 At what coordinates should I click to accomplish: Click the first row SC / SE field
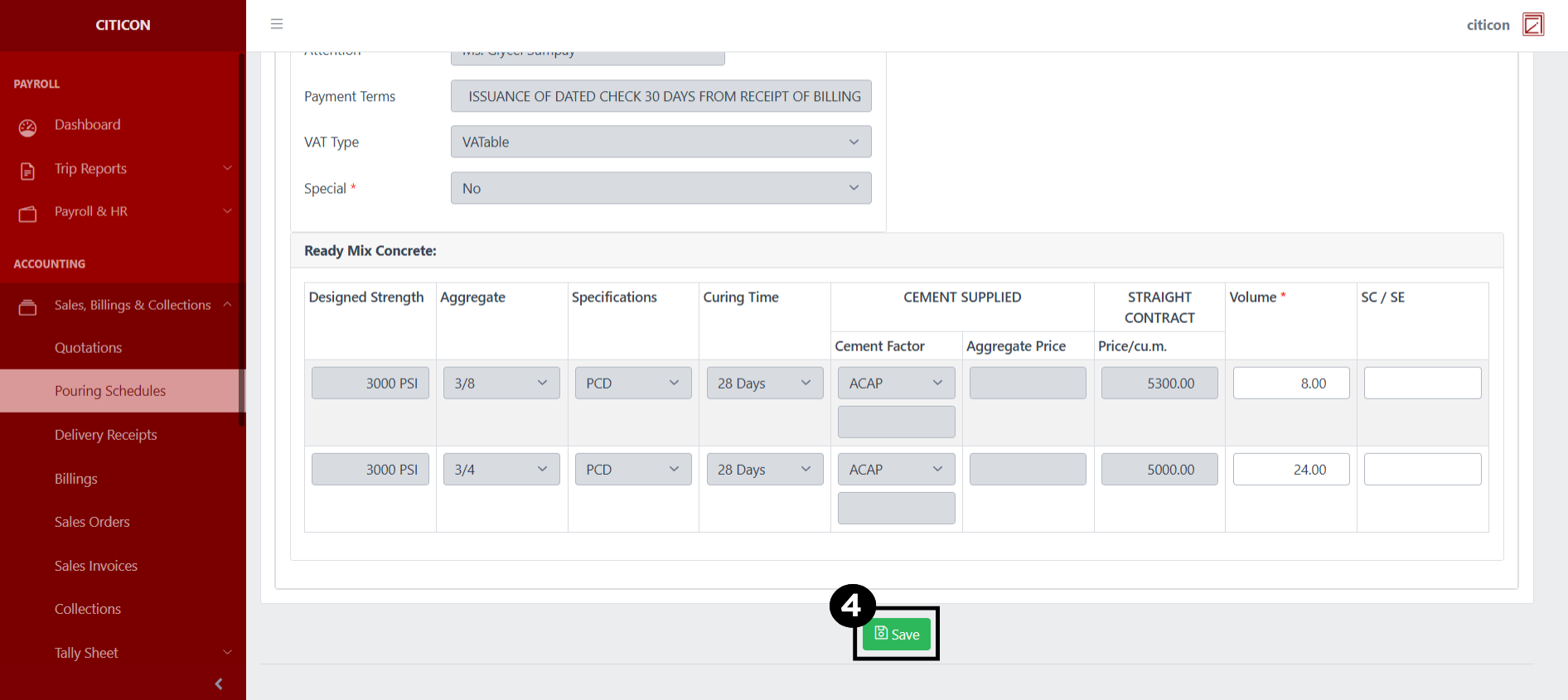pyautogui.click(x=1422, y=384)
